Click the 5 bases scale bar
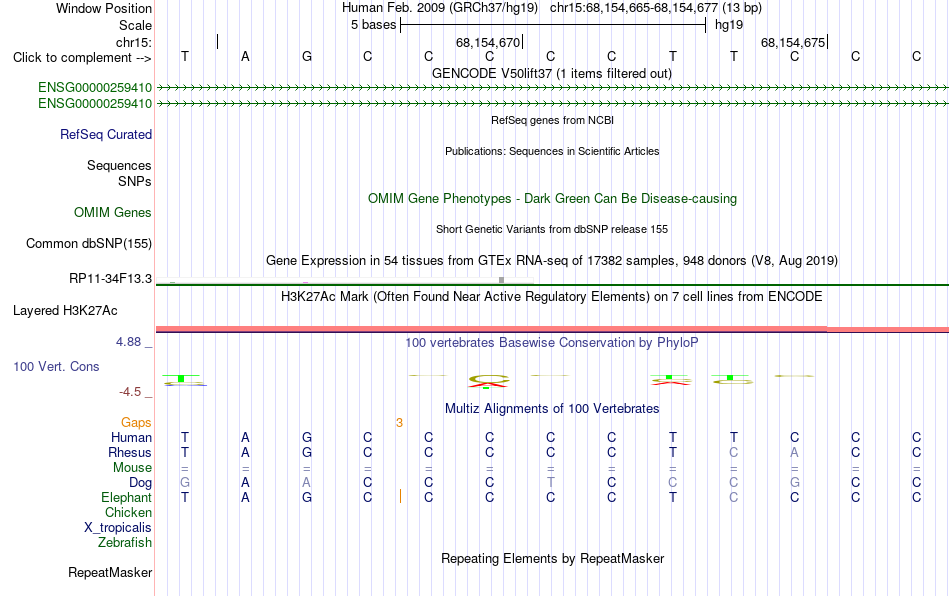The width and height of the screenshot is (950, 596). click(x=553, y=25)
